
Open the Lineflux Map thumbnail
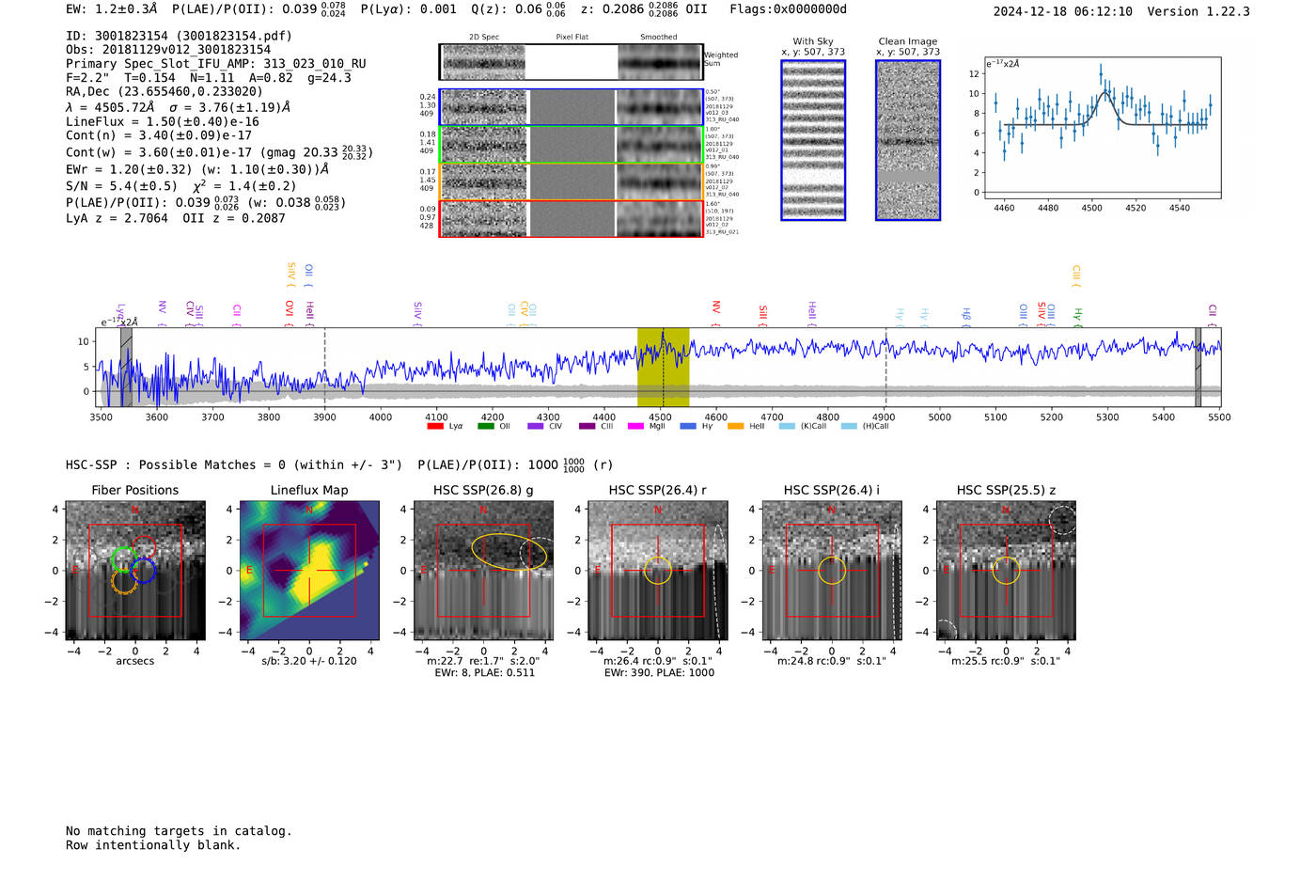tap(309, 571)
